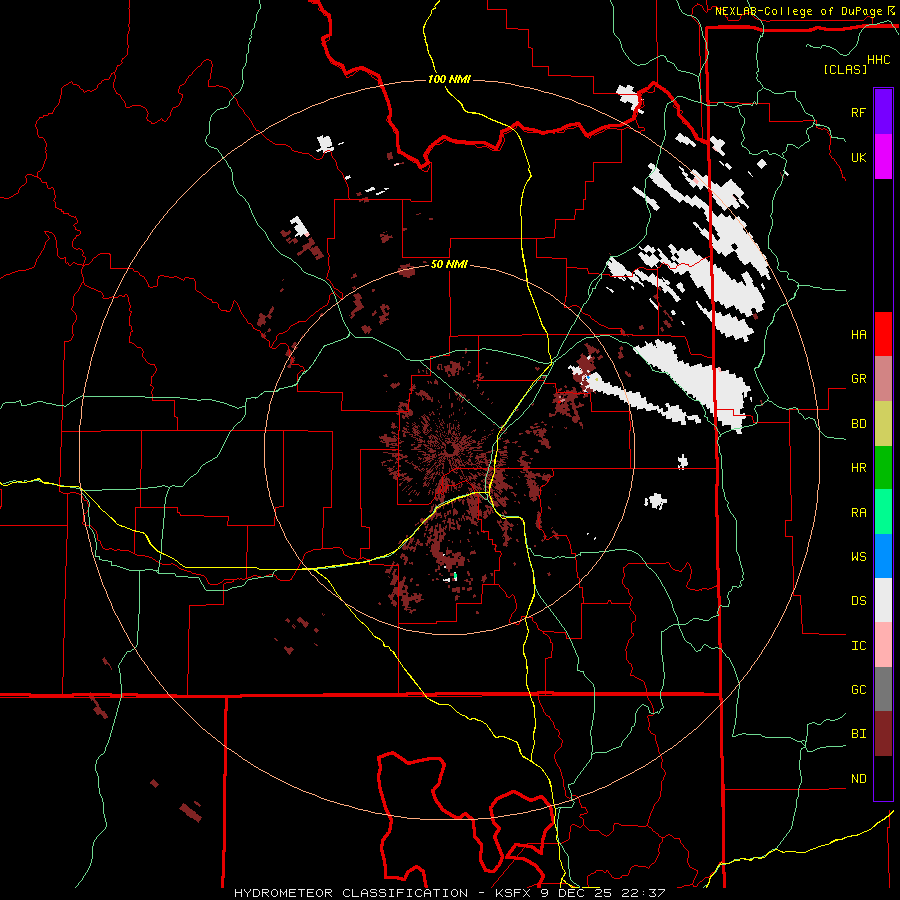Click the RA light green legend swatch
900x900 pixels.
pos(883,512)
